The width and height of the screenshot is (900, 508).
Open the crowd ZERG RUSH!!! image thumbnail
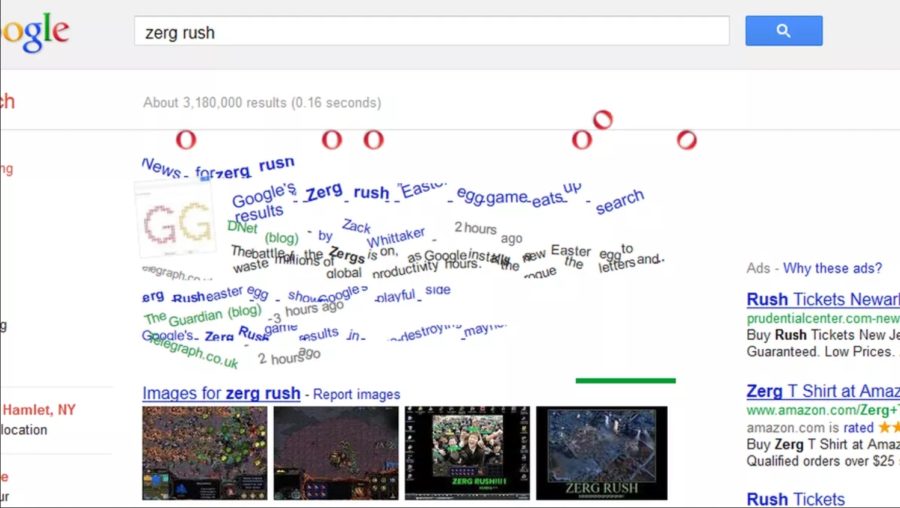467,452
